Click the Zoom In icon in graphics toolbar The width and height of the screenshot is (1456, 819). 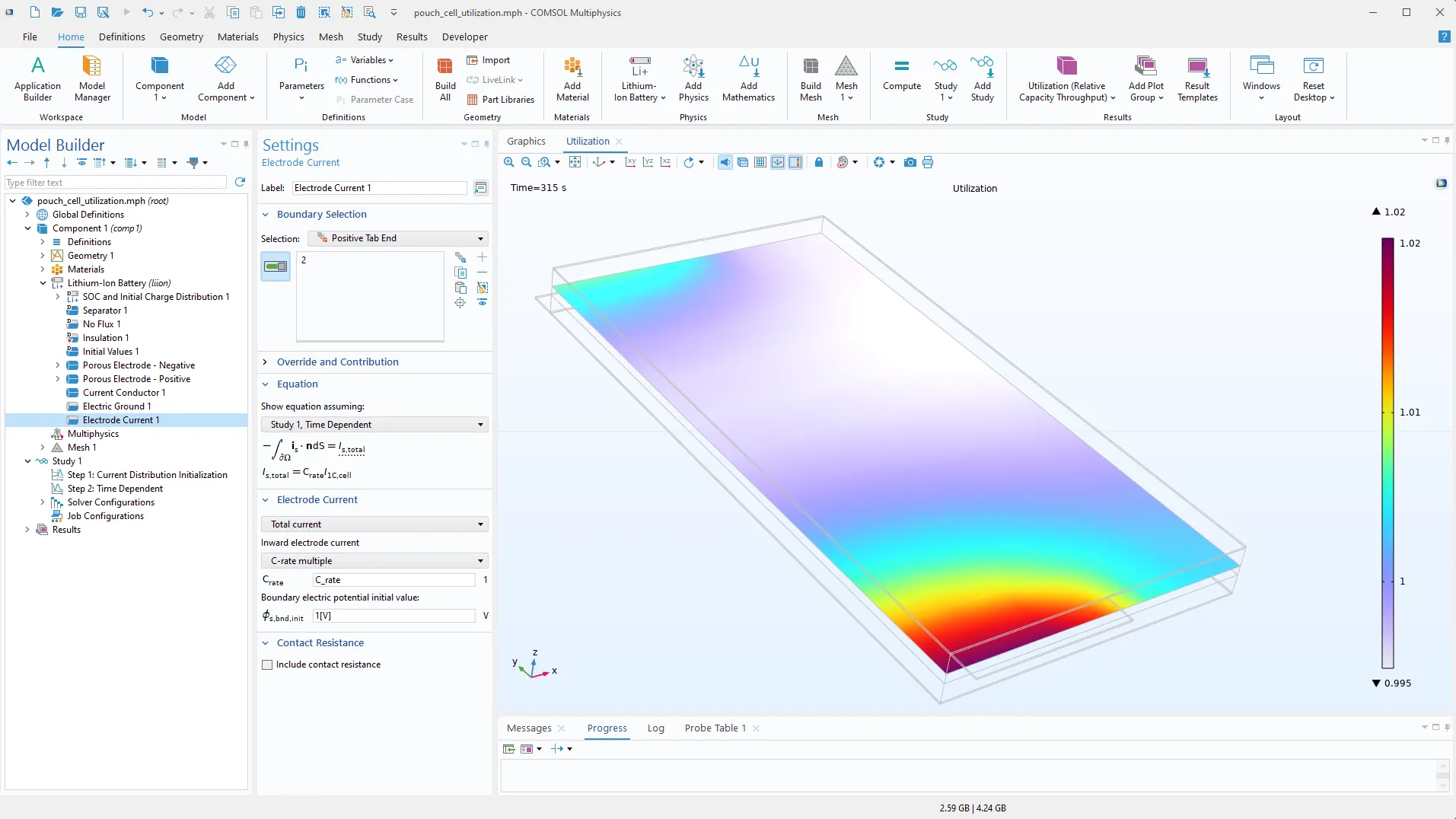tap(509, 162)
